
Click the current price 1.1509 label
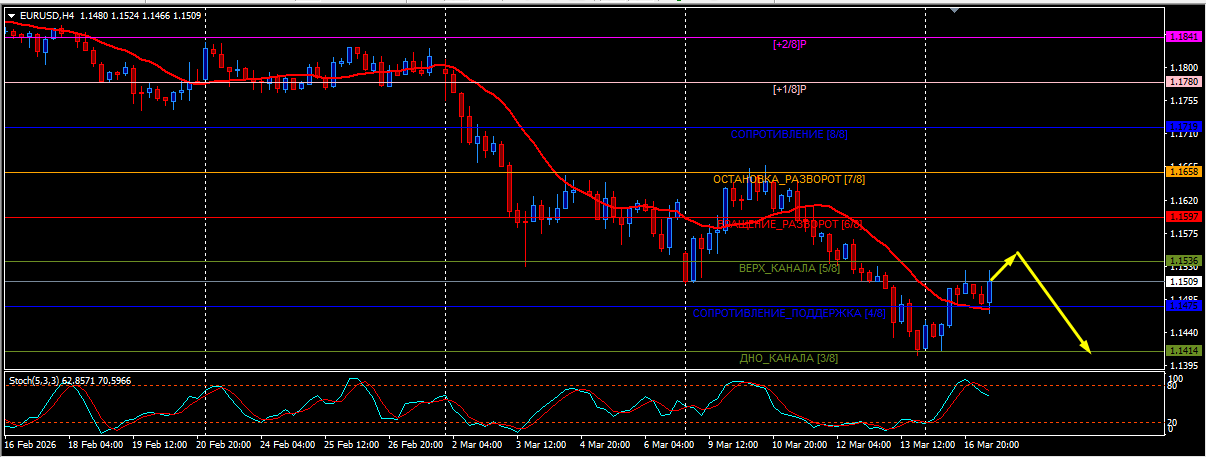[x=1183, y=282]
